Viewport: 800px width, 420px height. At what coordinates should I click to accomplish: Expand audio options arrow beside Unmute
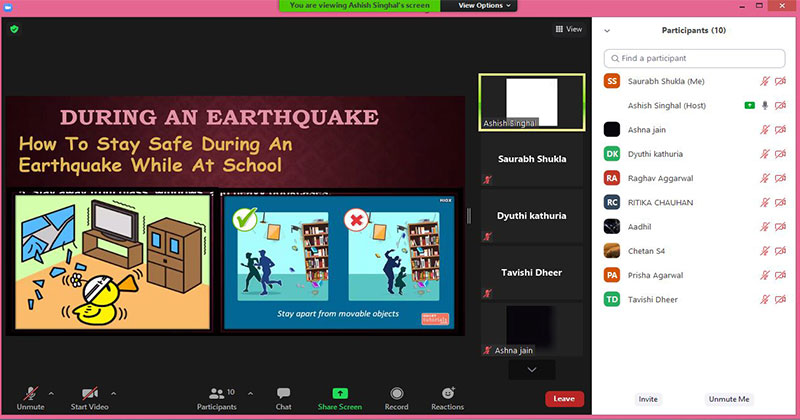(x=51, y=393)
